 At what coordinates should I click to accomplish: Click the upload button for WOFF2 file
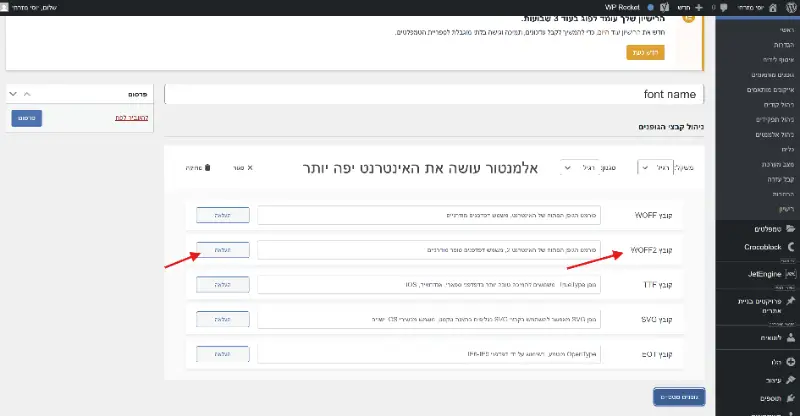coord(223,249)
